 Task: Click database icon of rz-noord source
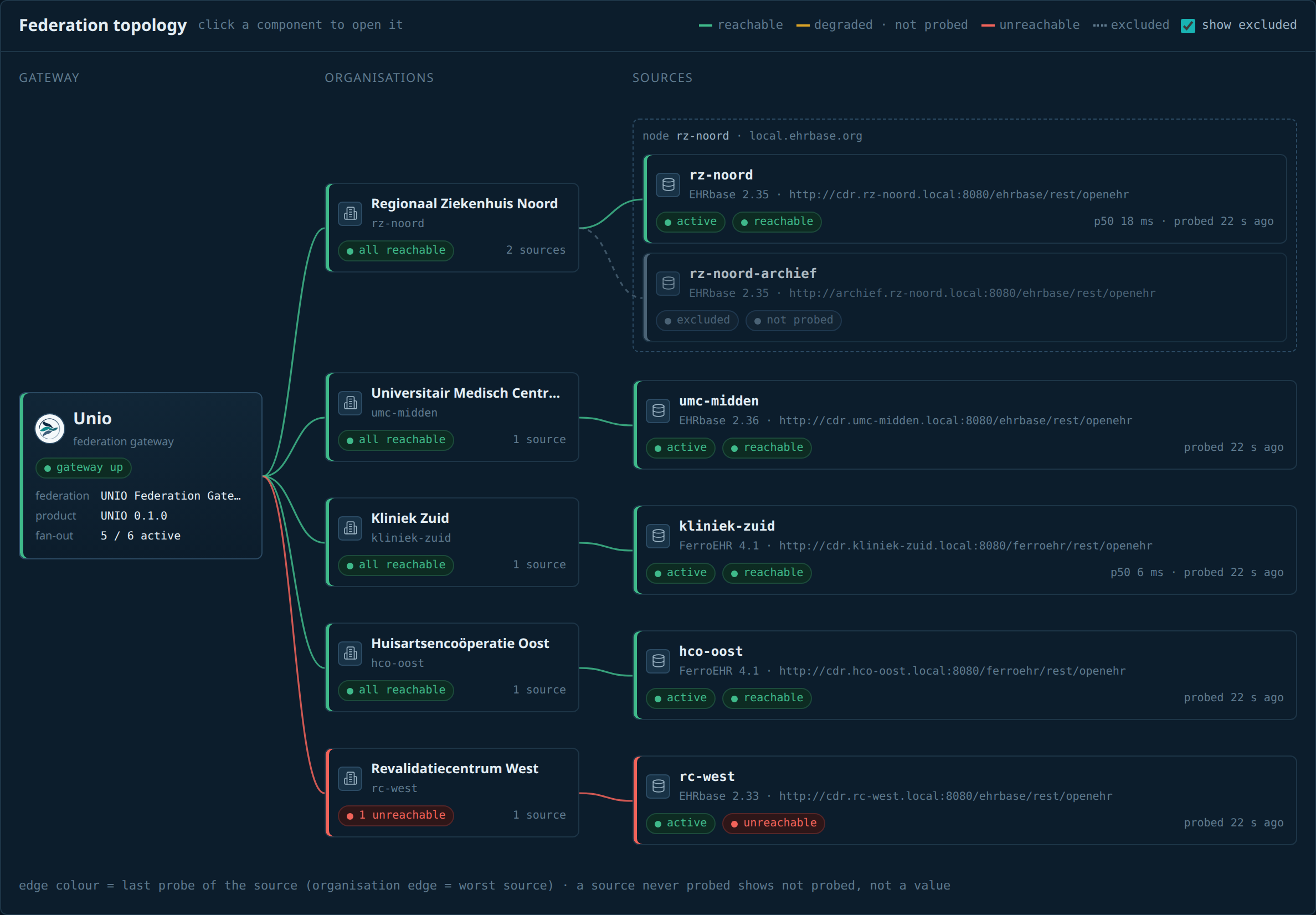pos(669,184)
